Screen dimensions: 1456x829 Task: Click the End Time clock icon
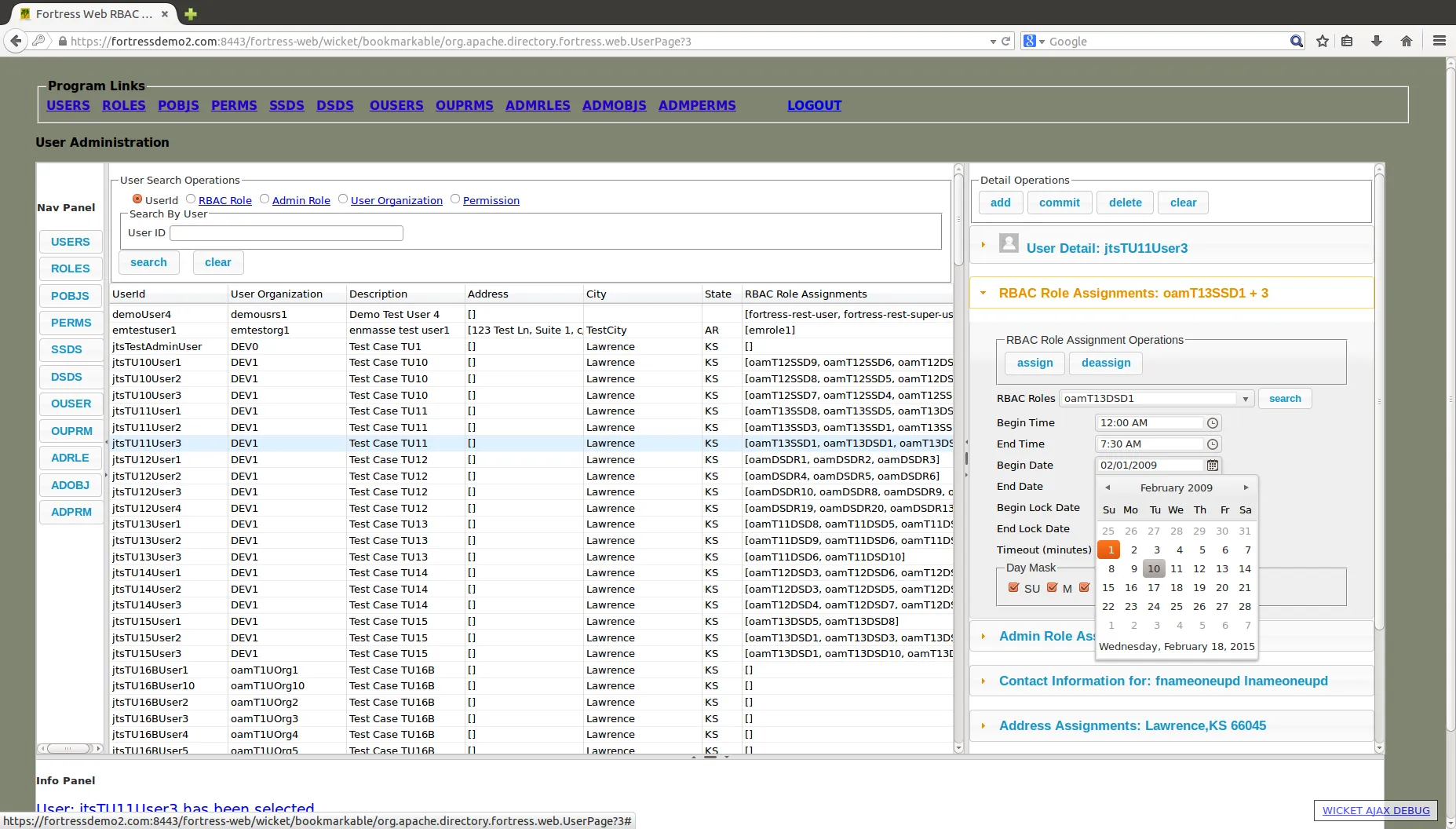(1213, 444)
